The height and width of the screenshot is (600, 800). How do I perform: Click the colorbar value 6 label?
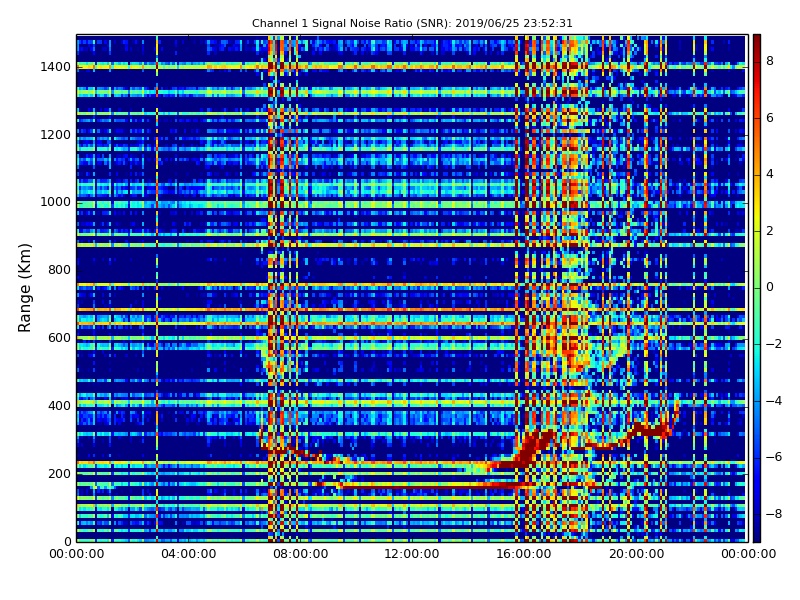coord(770,118)
